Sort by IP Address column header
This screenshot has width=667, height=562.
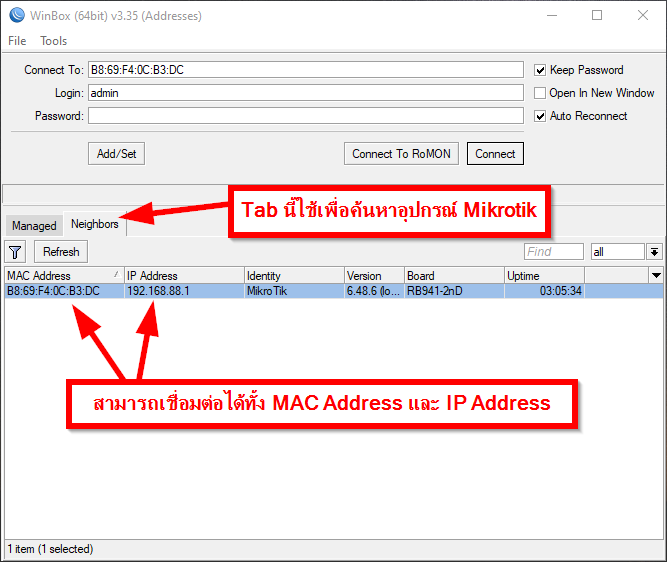(x=184, y=276)
